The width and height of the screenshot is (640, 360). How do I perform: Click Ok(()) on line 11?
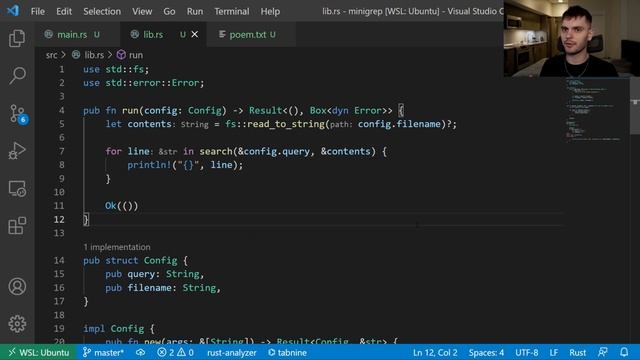[122, 206]
